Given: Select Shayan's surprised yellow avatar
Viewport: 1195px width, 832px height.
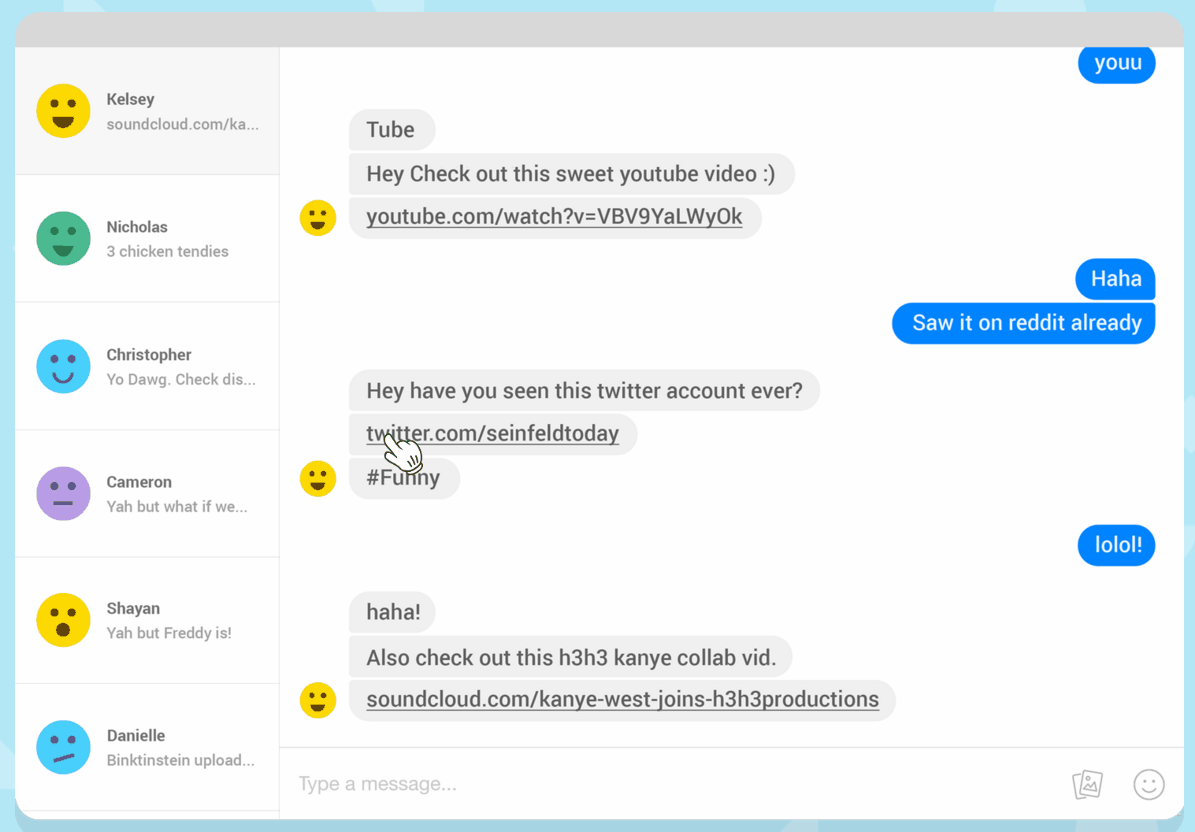Looking at the screenshot, I should (63, 620).
